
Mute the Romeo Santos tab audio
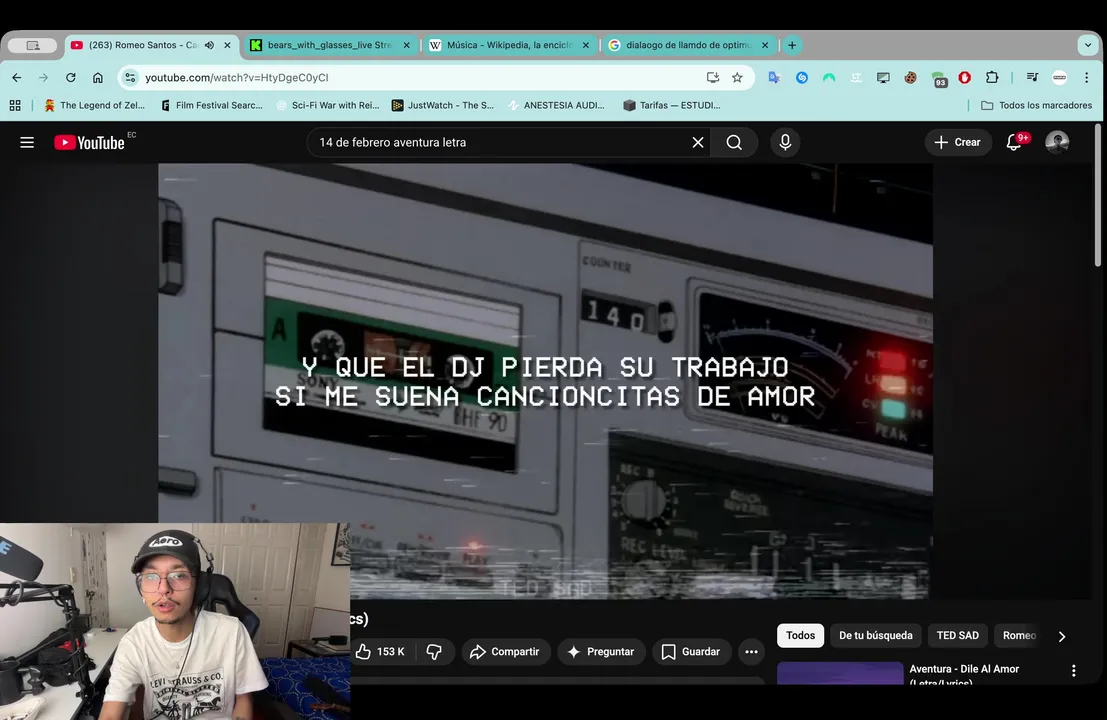point(210,45)
